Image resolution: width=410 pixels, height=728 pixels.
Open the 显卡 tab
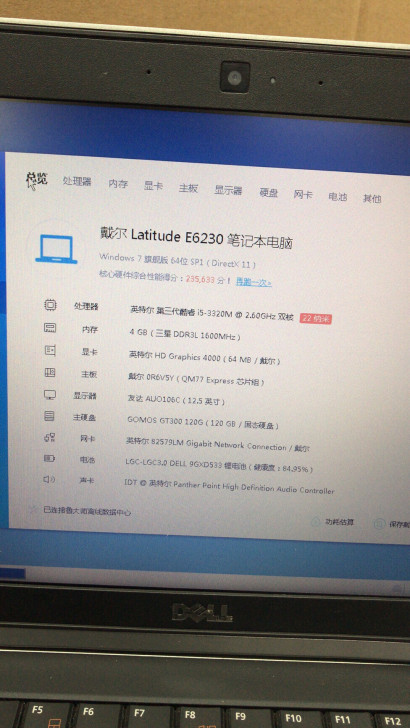click(x=153, y=186)
